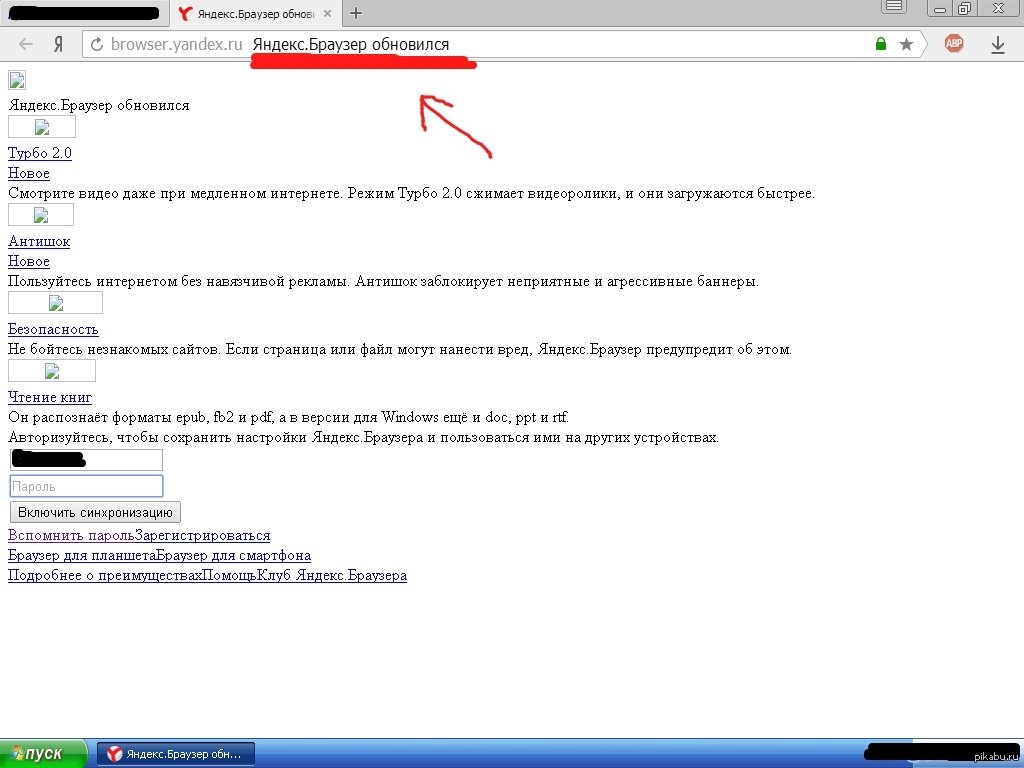Click the green lock security icon
This screenshot has height=768, width=1024.
[881, 44]
